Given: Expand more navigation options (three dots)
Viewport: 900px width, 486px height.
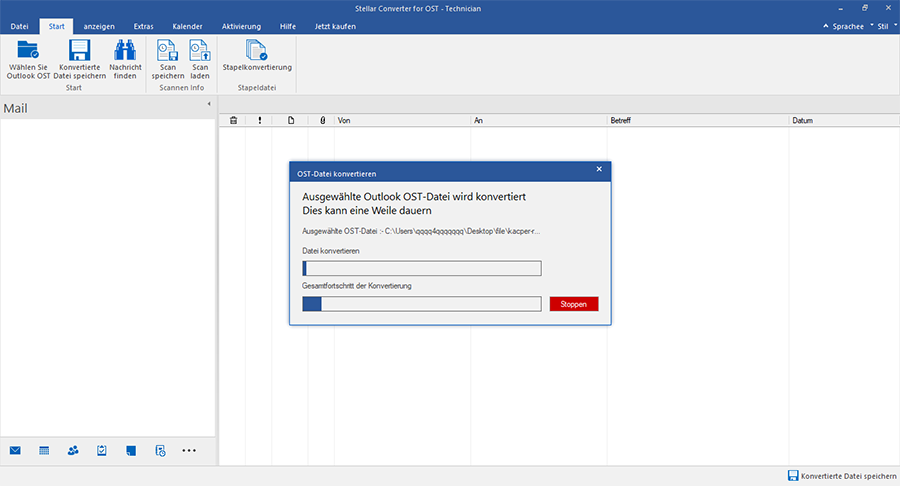Looking at the screenshot, I should pyautogui.click(x=189, y=451).
